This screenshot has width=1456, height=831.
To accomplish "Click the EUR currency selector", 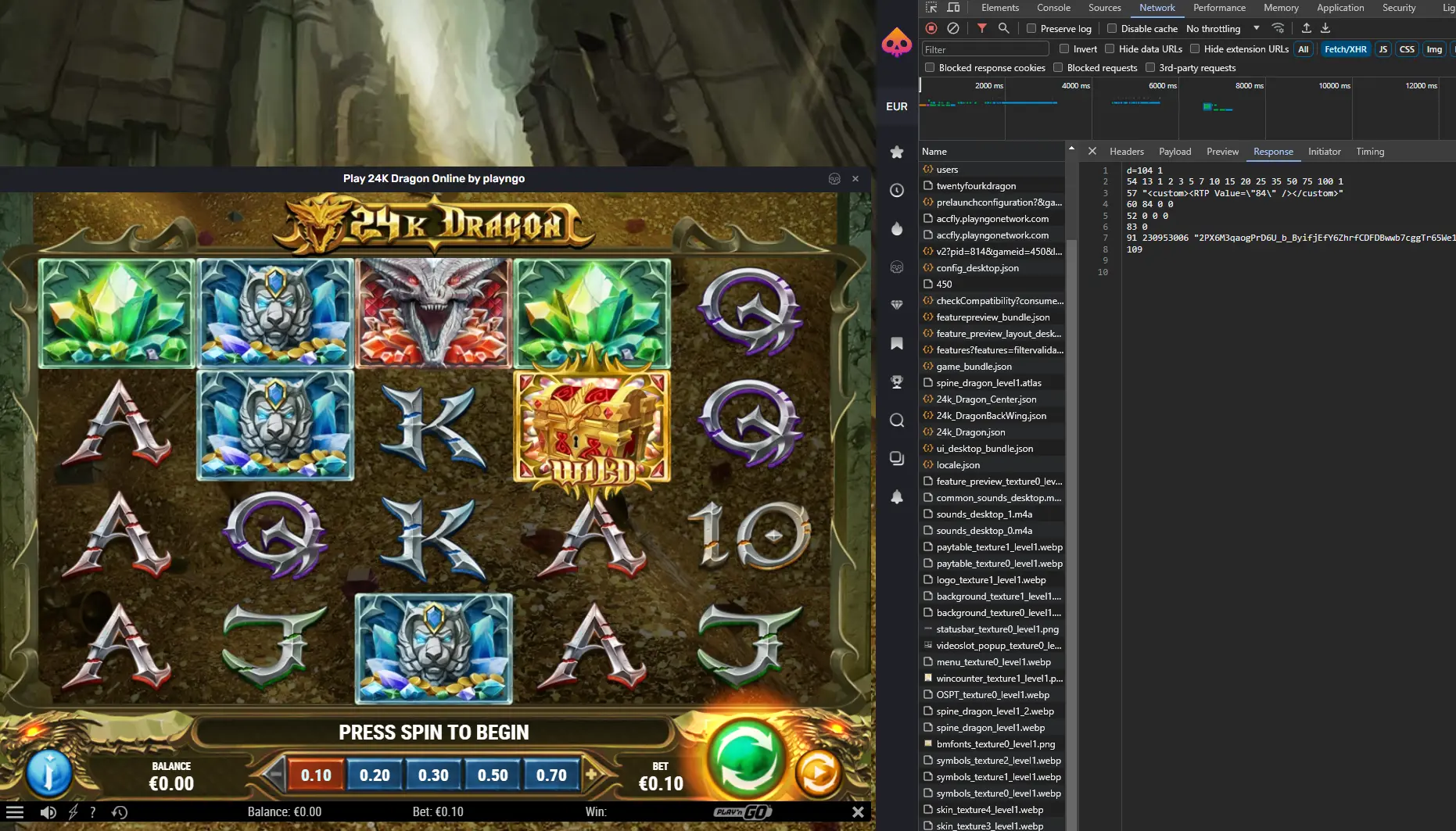I will coord(897,106).
